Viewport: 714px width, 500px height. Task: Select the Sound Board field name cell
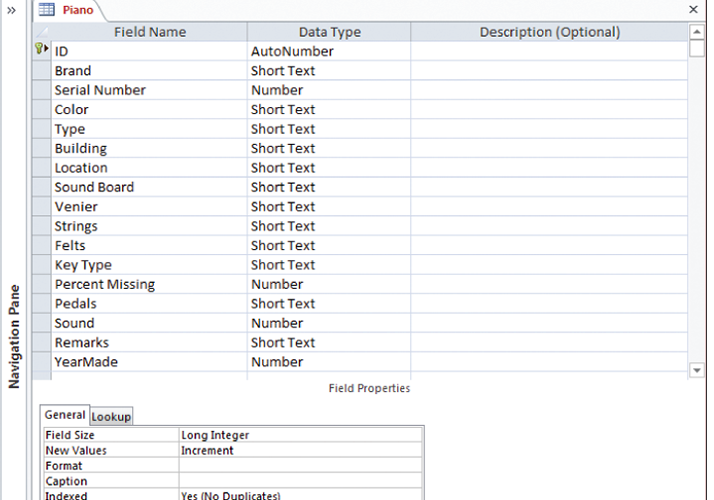[x=149, y=187]
